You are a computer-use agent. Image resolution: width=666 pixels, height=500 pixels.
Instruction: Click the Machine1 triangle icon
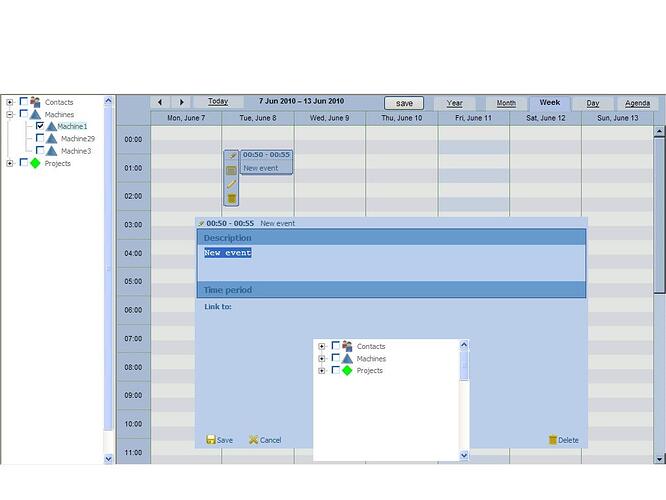51,126
